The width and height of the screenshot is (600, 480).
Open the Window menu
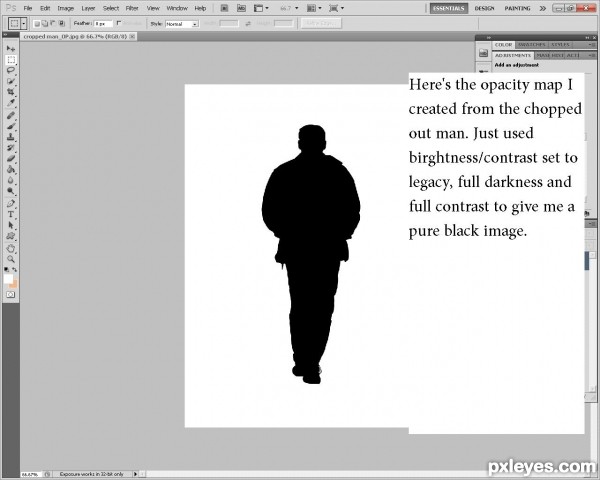click(177, 8)
